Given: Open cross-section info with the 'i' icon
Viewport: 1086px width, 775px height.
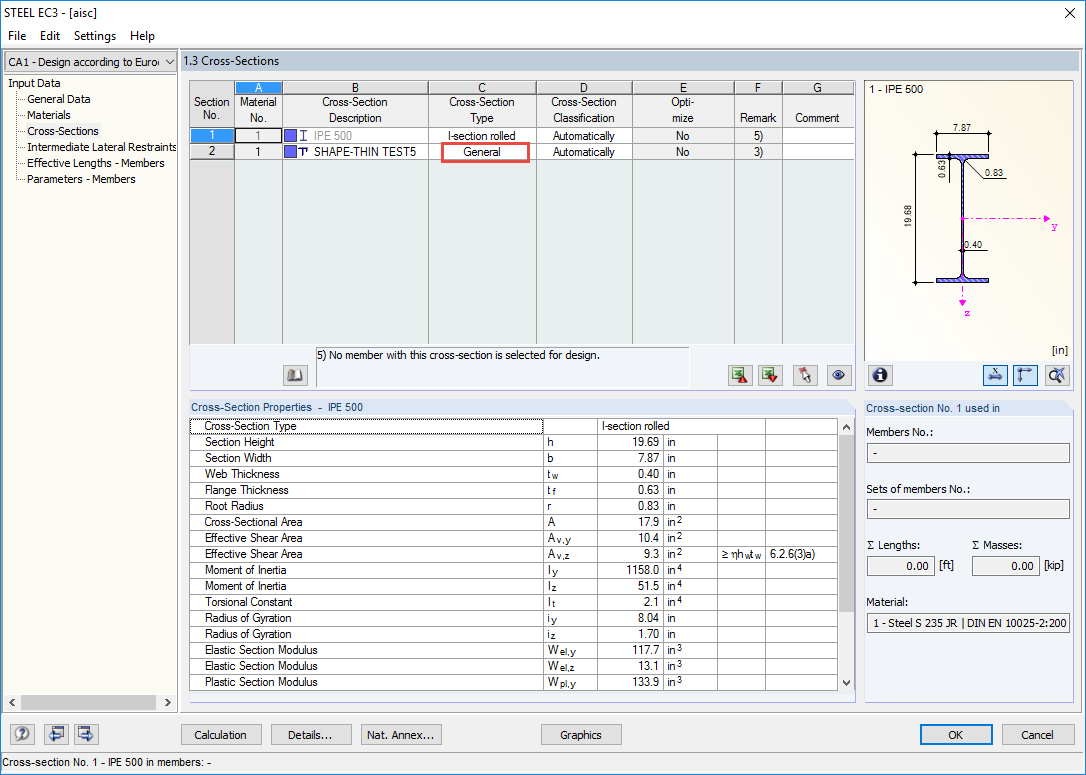Looking at the screenshot, I should click(x=880, y=375).
